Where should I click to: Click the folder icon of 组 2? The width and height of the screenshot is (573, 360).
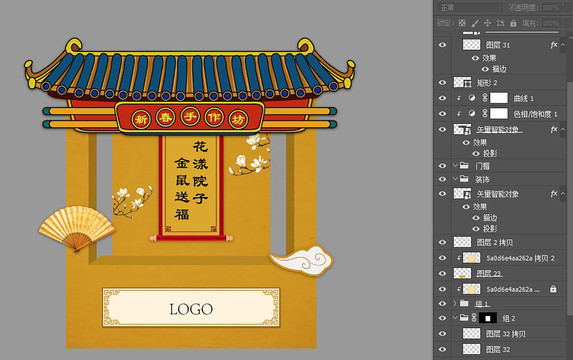point(464,318)
